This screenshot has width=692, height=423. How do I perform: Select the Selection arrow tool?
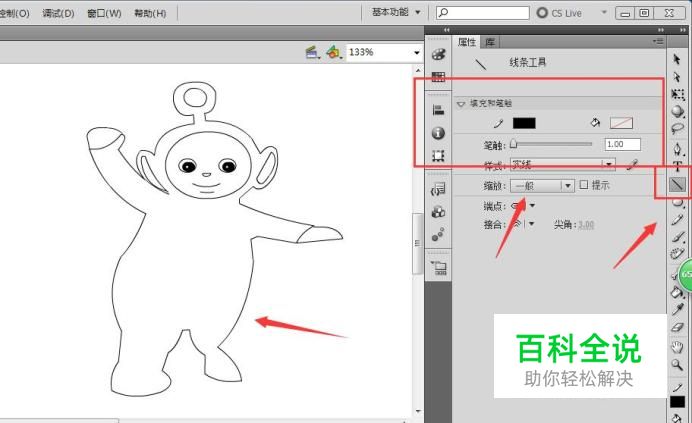(x=677, y=59)
